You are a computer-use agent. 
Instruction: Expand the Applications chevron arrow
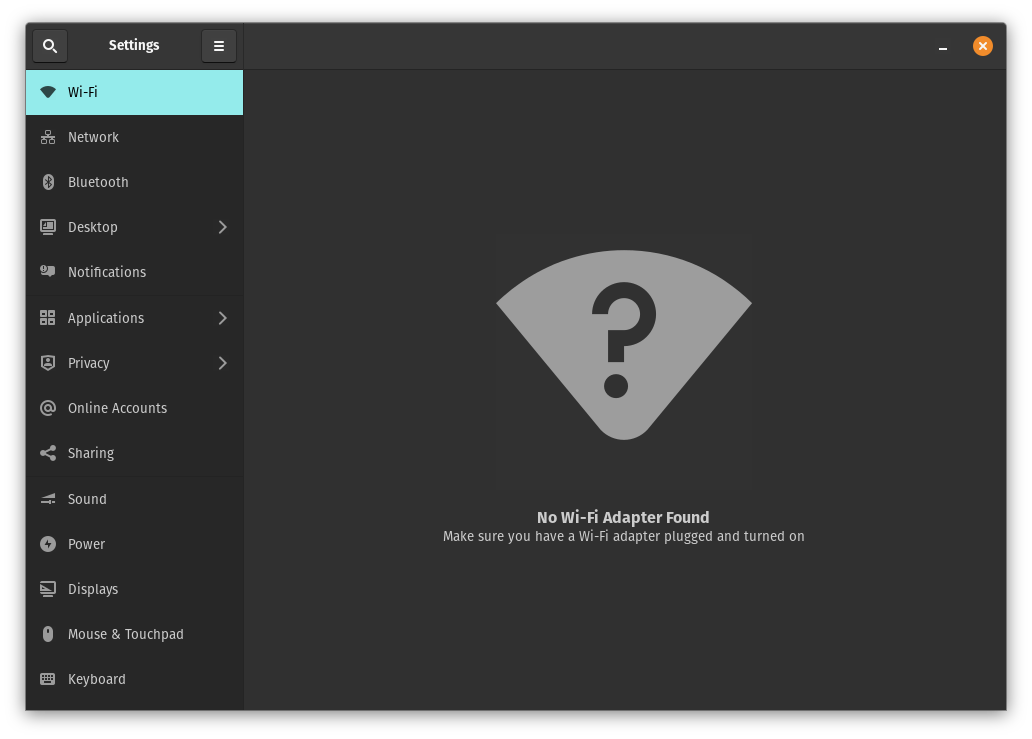click(x=222, y=318)
